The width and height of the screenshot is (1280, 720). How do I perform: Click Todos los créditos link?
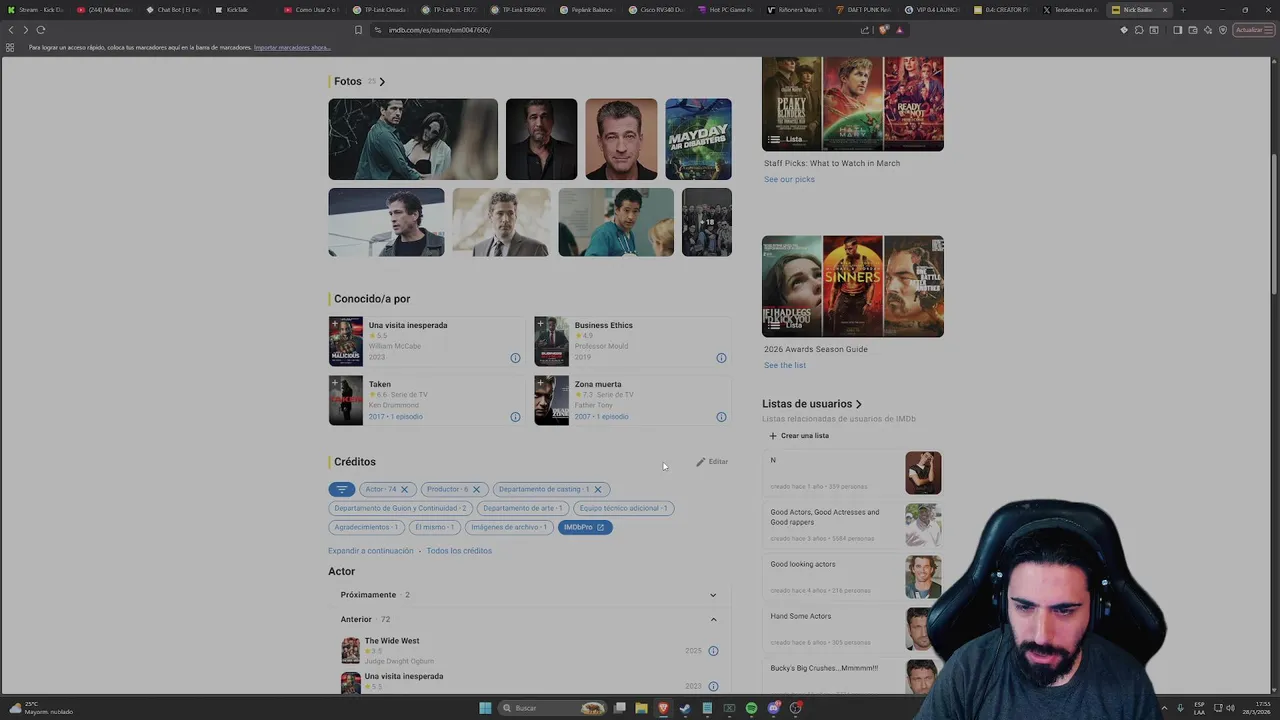point(459,551)
